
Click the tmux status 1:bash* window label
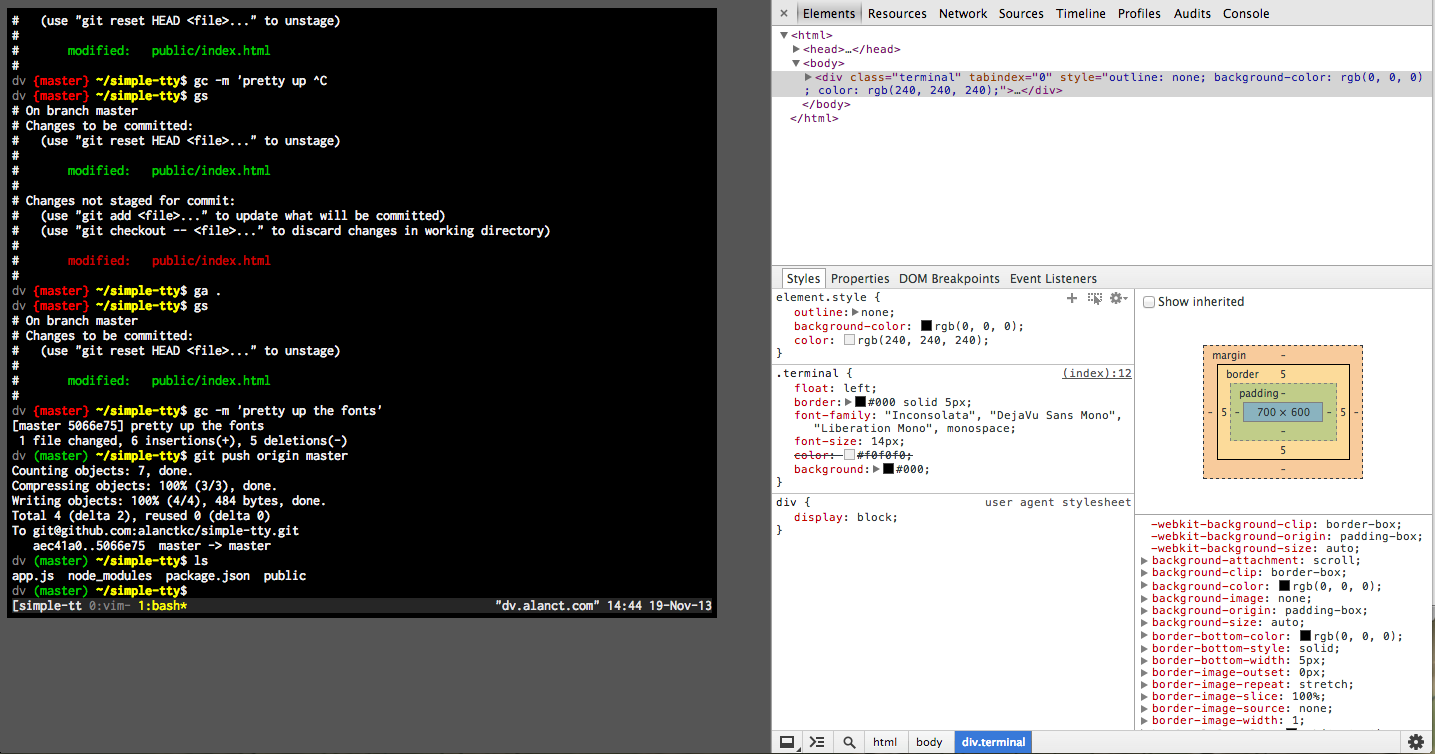click(162, 606)
